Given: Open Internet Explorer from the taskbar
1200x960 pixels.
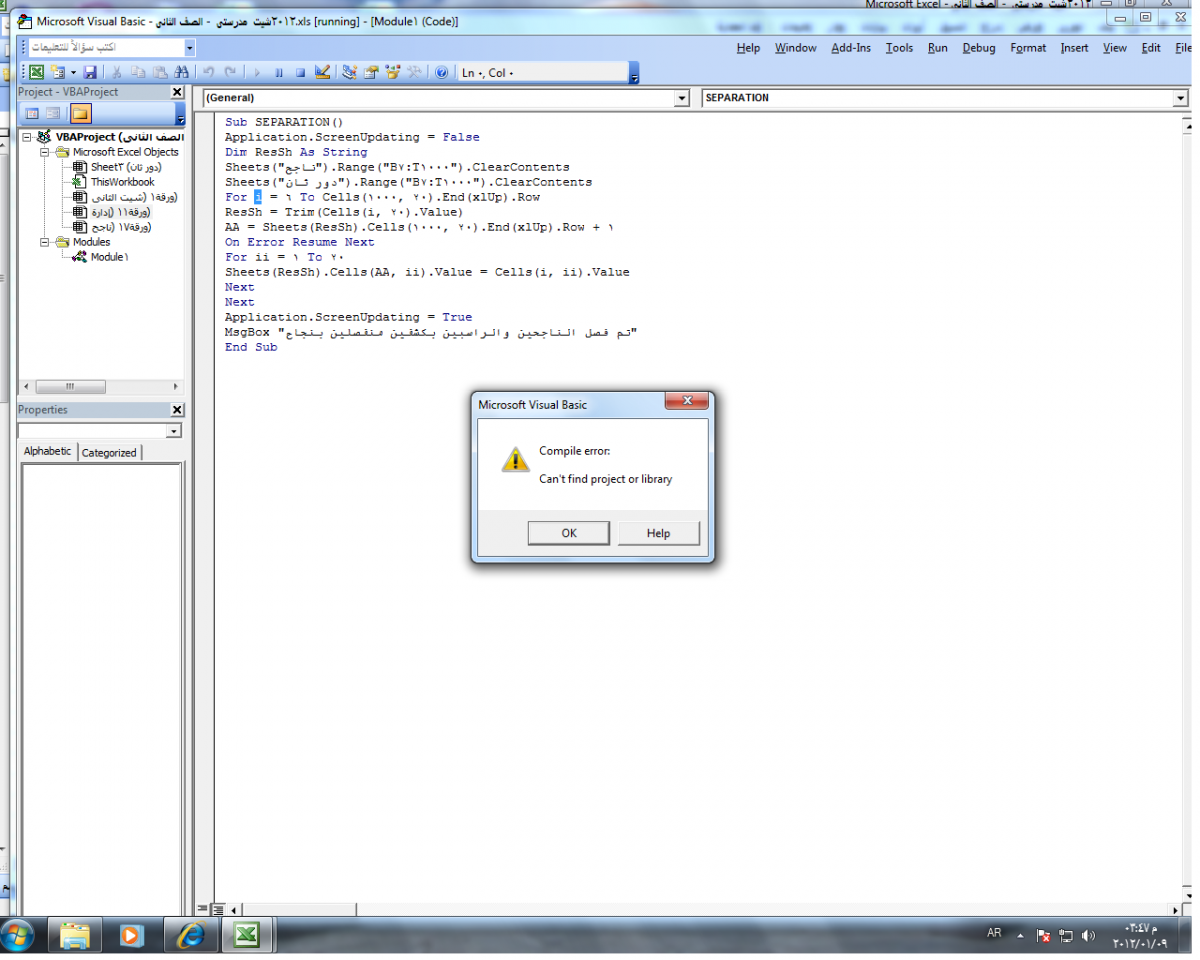Looking at the screenshot, I should (190, 936).
